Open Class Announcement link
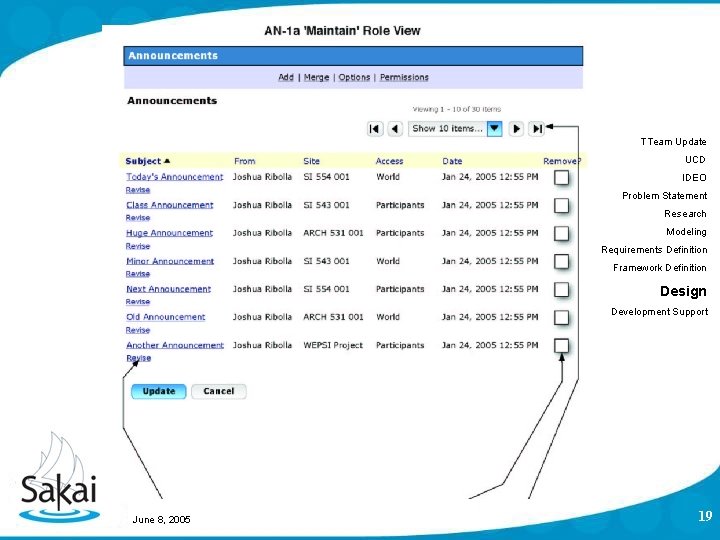 point(169,205)
